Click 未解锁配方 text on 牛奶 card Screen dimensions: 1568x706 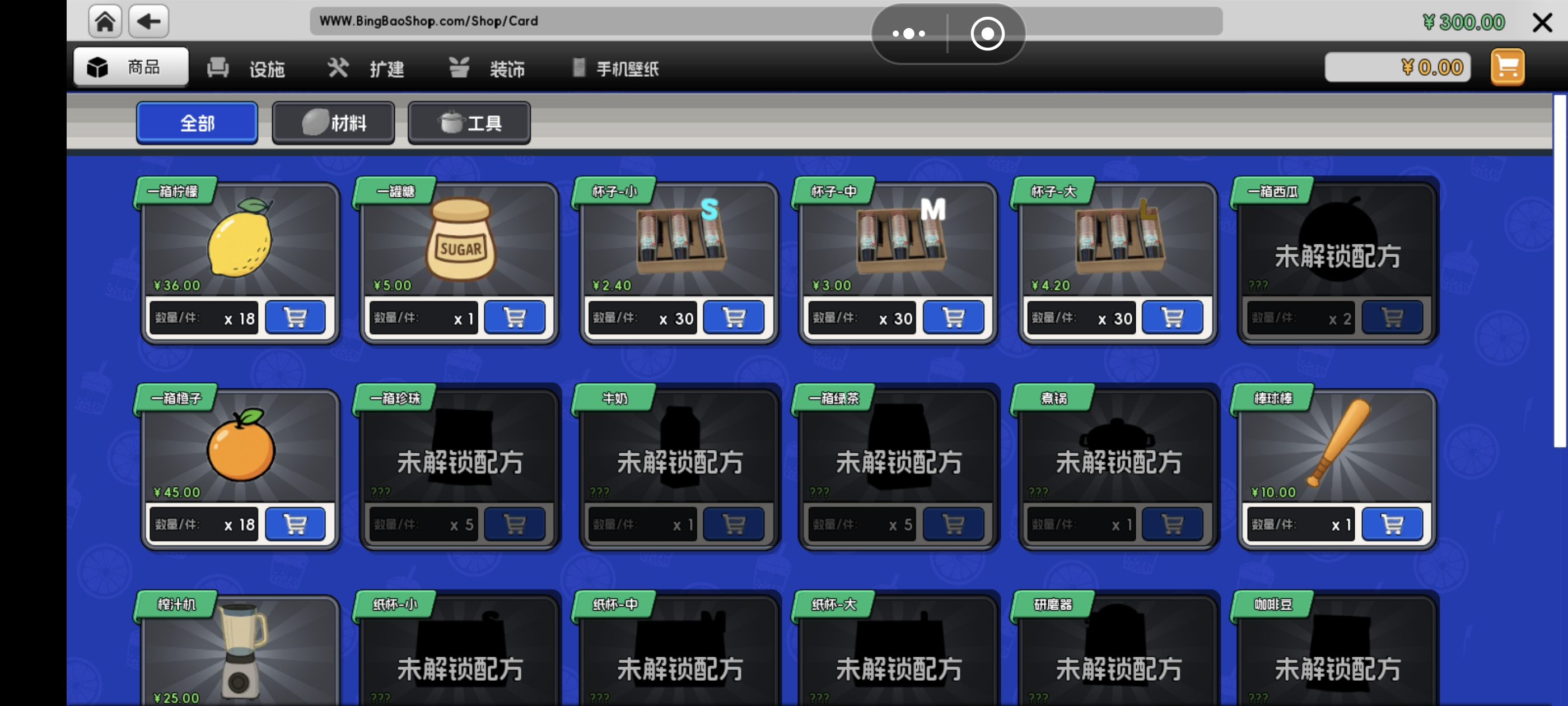680,462
